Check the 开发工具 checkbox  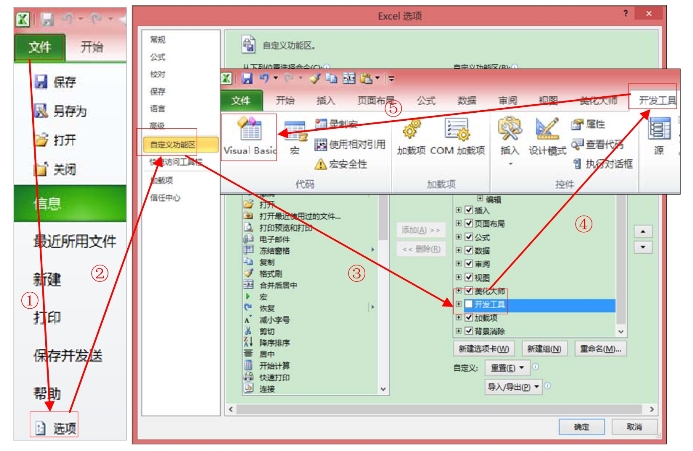click(x=468, y=304)
